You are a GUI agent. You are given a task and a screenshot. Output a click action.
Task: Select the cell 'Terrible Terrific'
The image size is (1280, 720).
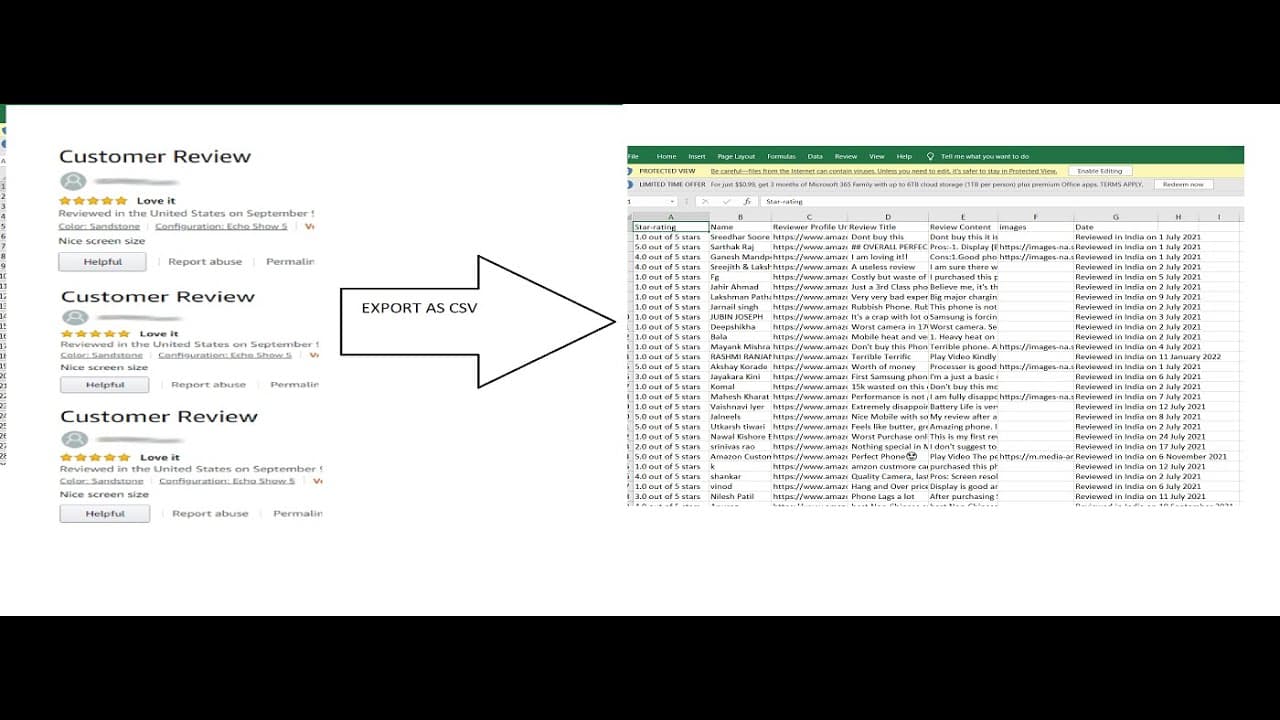pos(888,357)
